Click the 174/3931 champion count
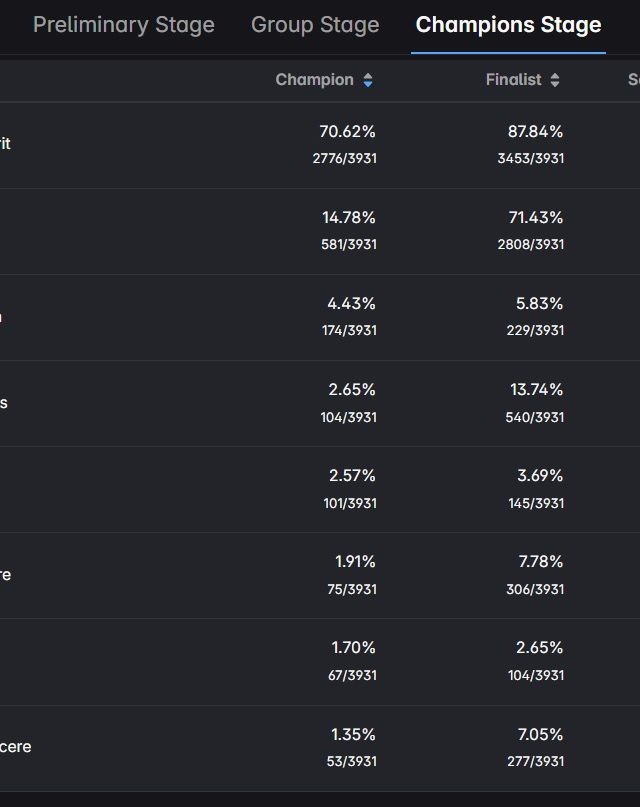 click(x=349, y=330)
